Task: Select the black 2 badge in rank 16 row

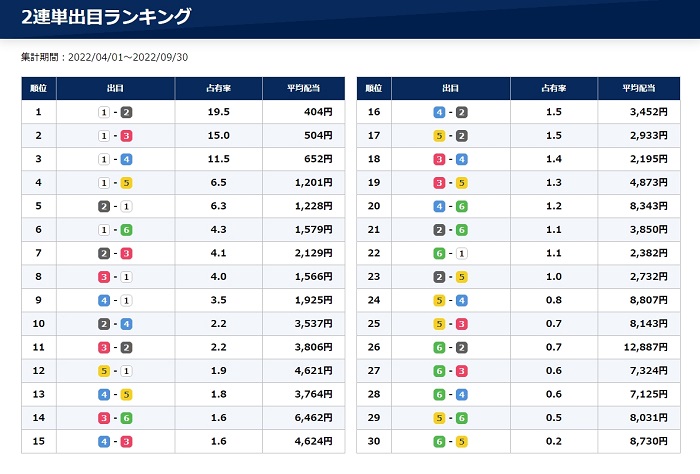Action: [x=461, y=113]
